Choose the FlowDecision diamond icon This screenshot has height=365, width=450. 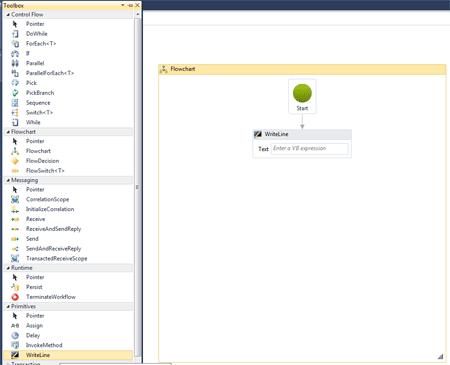tap(15, 161)
